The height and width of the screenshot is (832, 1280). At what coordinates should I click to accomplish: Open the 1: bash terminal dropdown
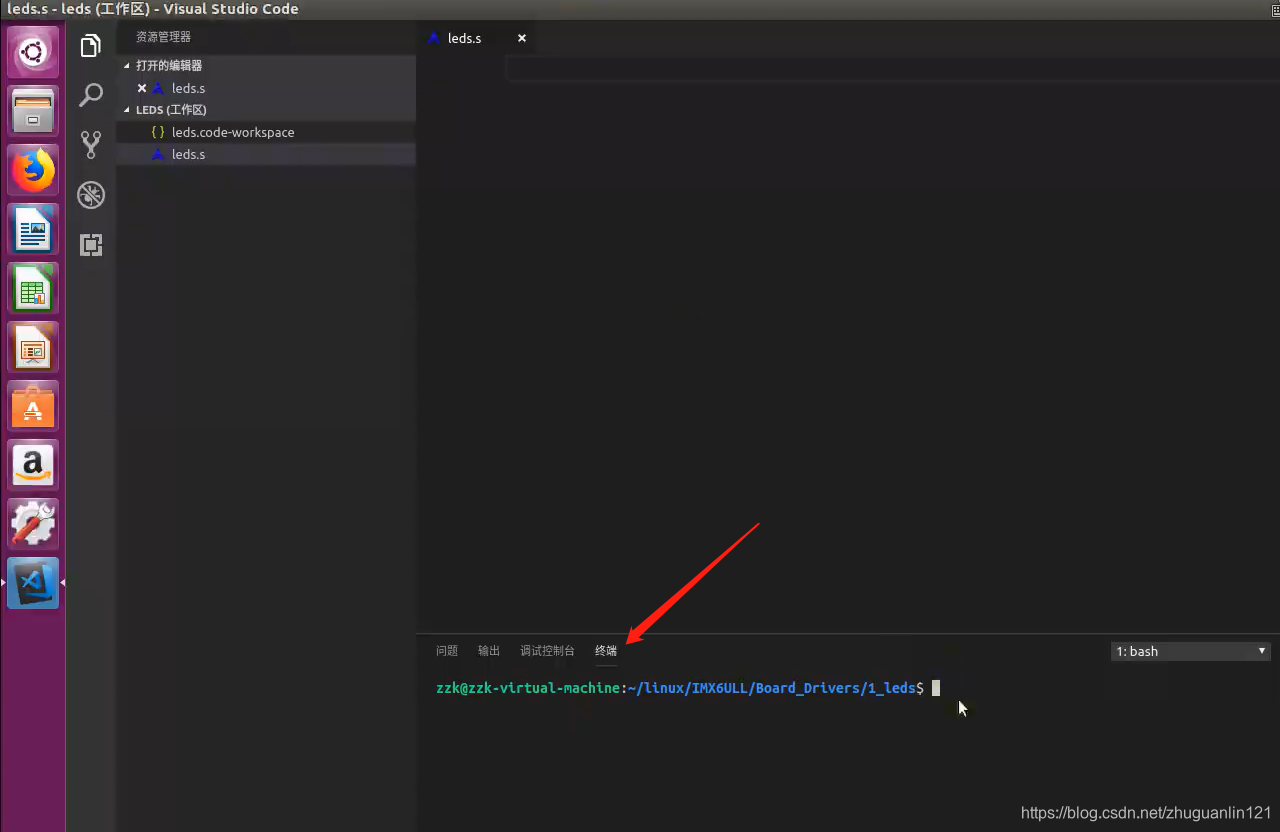(x=1191, y=651)
